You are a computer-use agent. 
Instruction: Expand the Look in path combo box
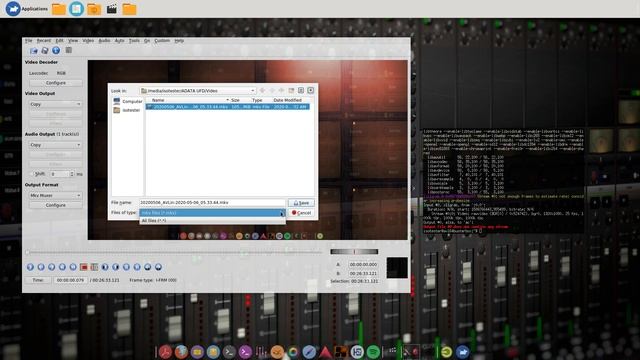[198, 91]
